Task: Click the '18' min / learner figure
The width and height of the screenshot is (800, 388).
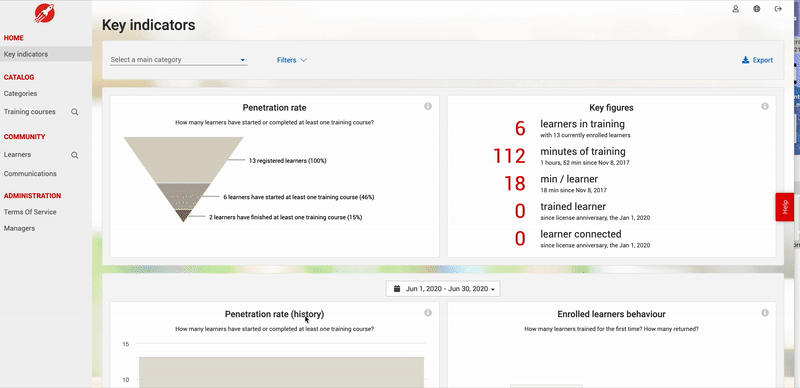Action: tap(515, 183)
